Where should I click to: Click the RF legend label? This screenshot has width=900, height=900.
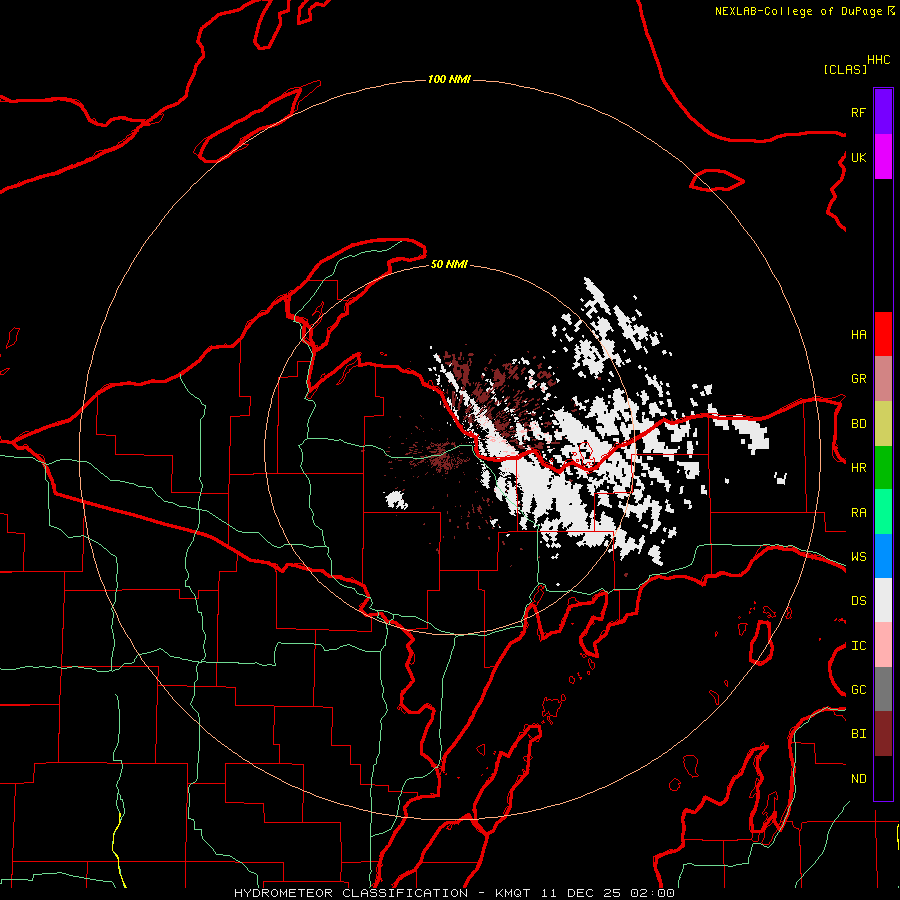(x=858, y=112)
